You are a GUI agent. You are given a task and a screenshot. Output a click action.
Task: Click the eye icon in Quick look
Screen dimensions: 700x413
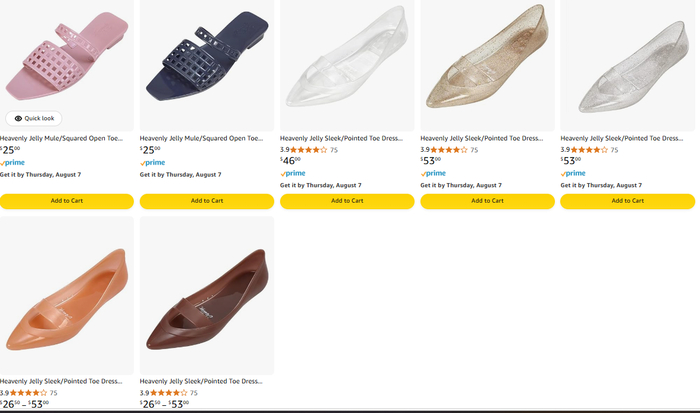point(18,118)
